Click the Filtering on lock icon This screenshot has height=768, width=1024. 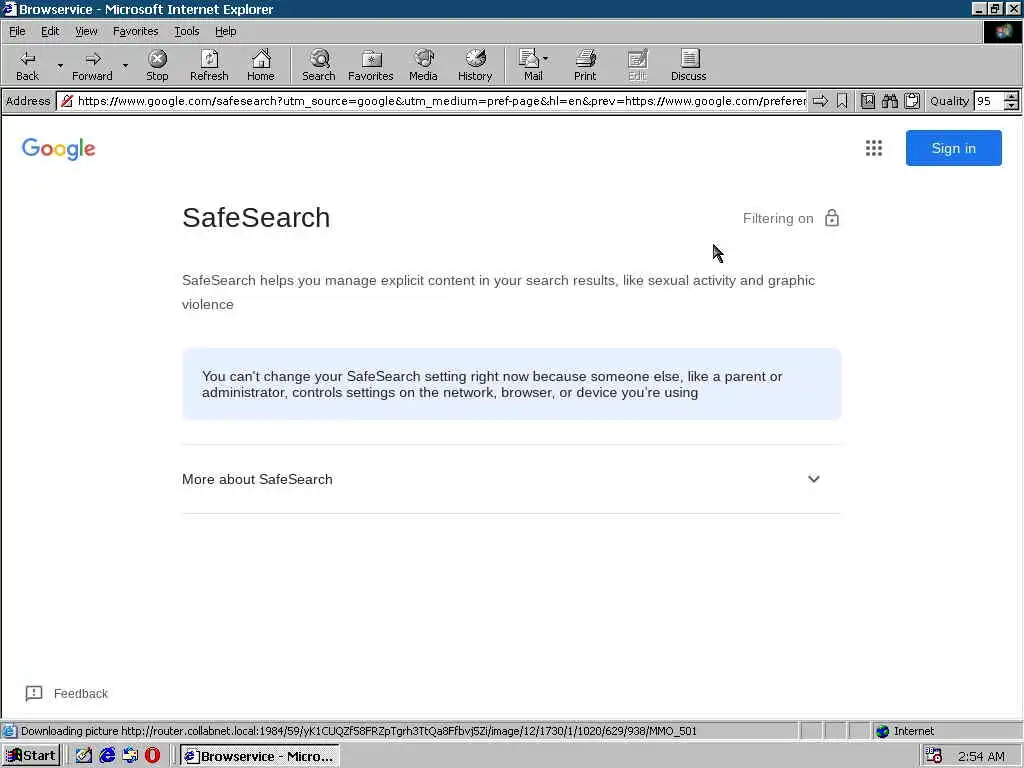click(x=831, y=217)
